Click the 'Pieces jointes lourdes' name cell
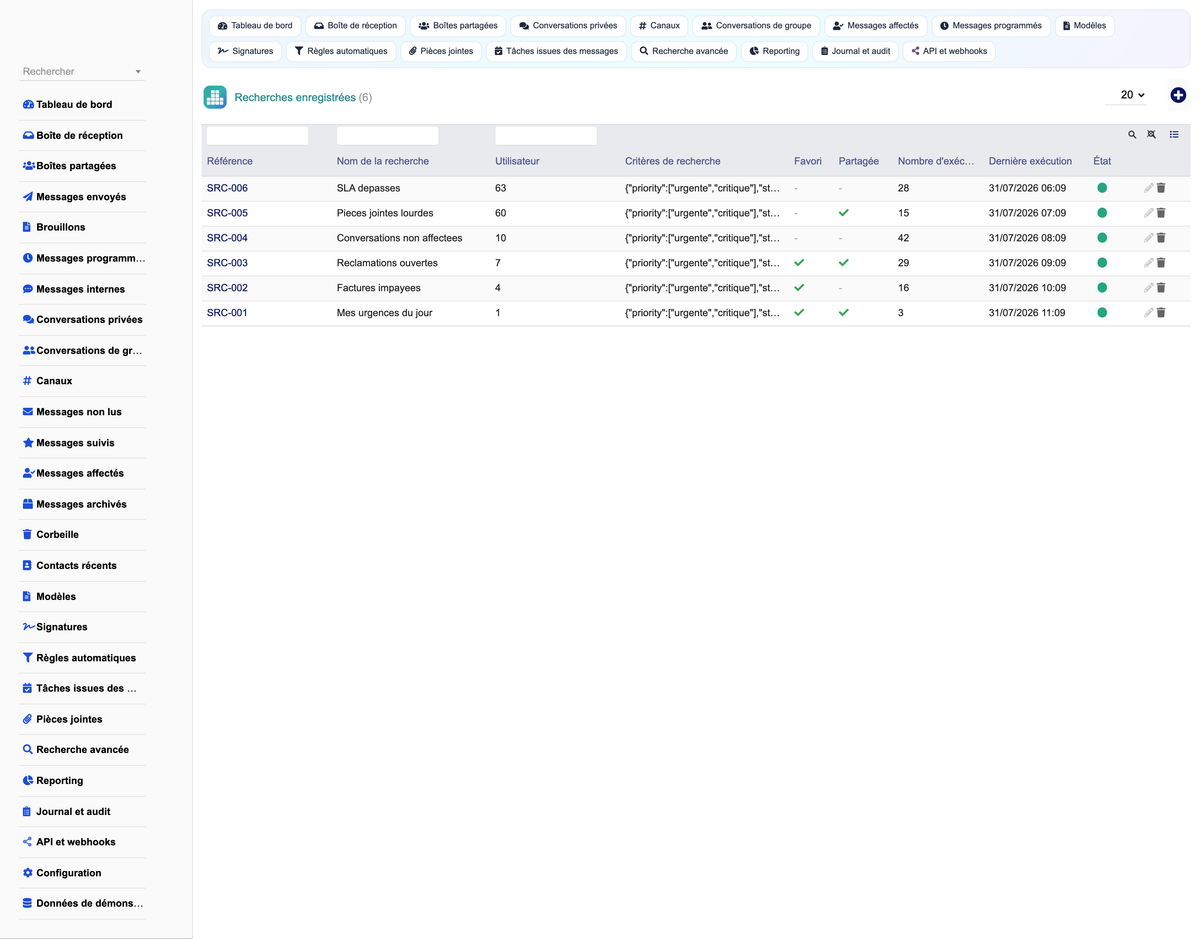 coord(385,213)
